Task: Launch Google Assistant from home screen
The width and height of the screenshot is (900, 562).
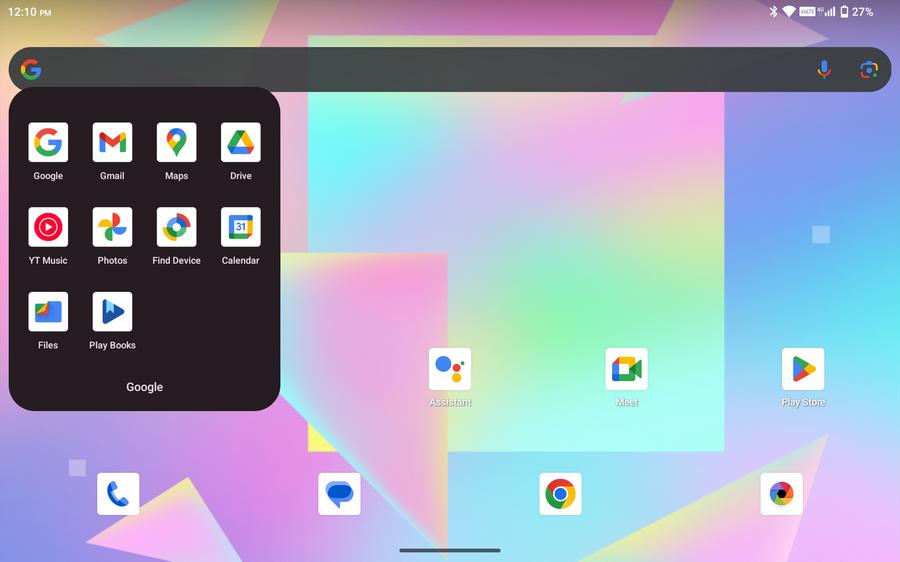Action: point(450,369)
